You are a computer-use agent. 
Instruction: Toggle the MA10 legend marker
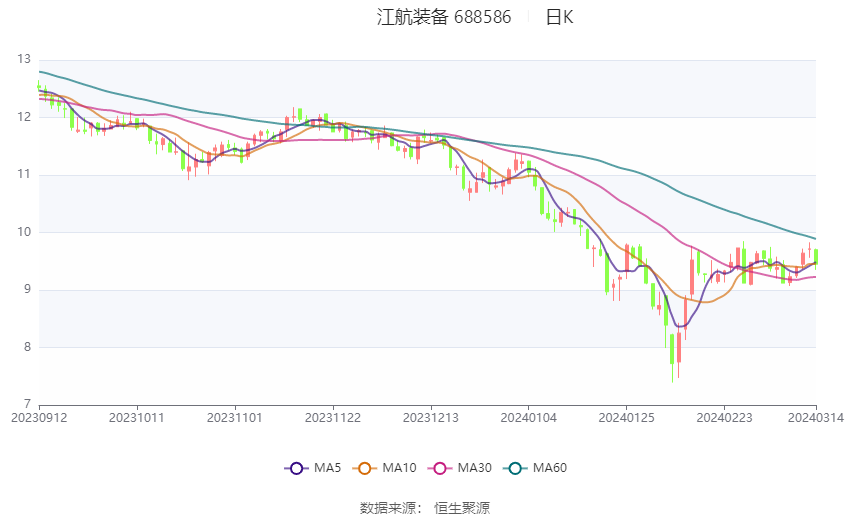pyautogui.click(x=364, y=468)
